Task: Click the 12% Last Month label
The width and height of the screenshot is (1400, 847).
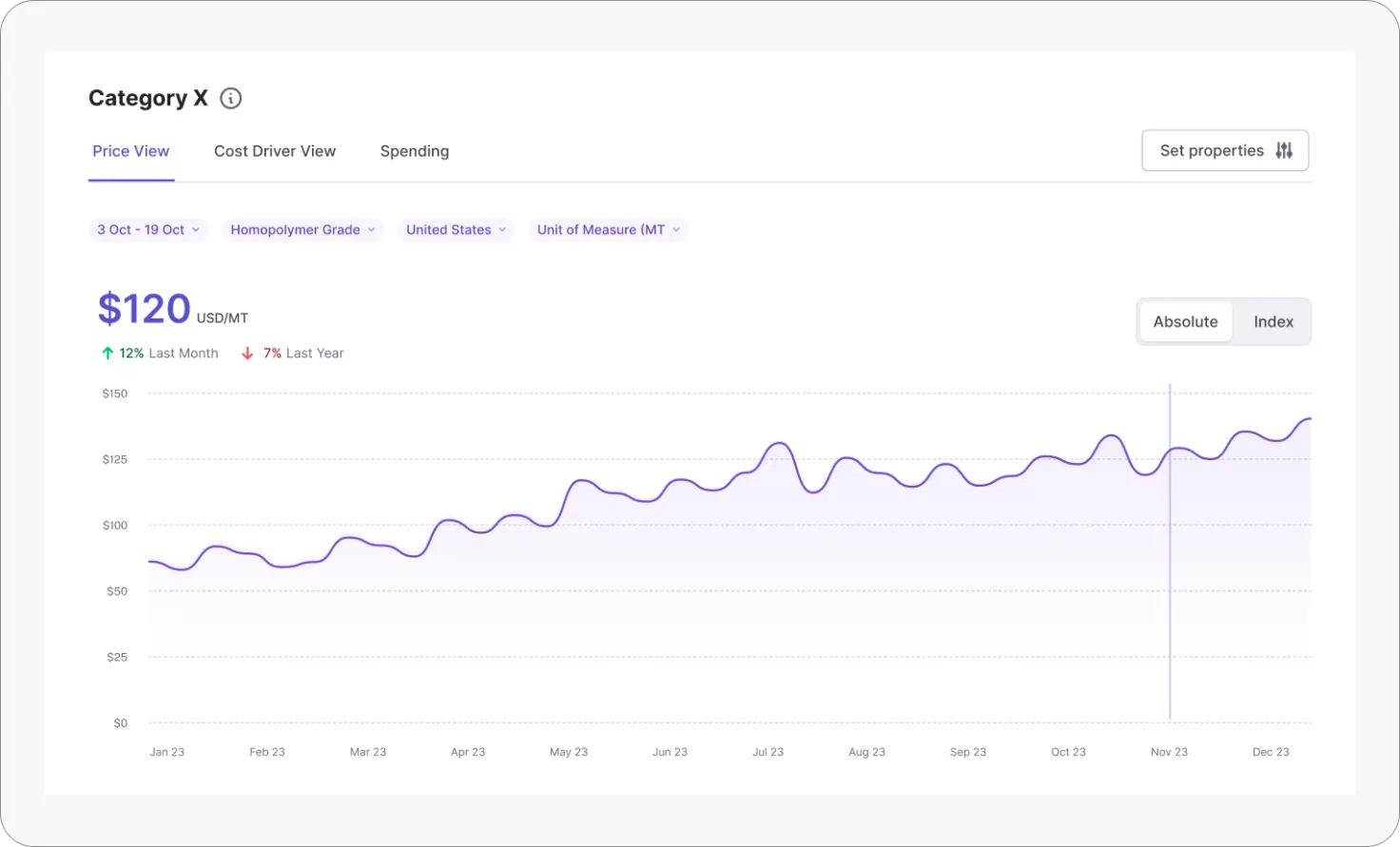Action: [168, 353]
